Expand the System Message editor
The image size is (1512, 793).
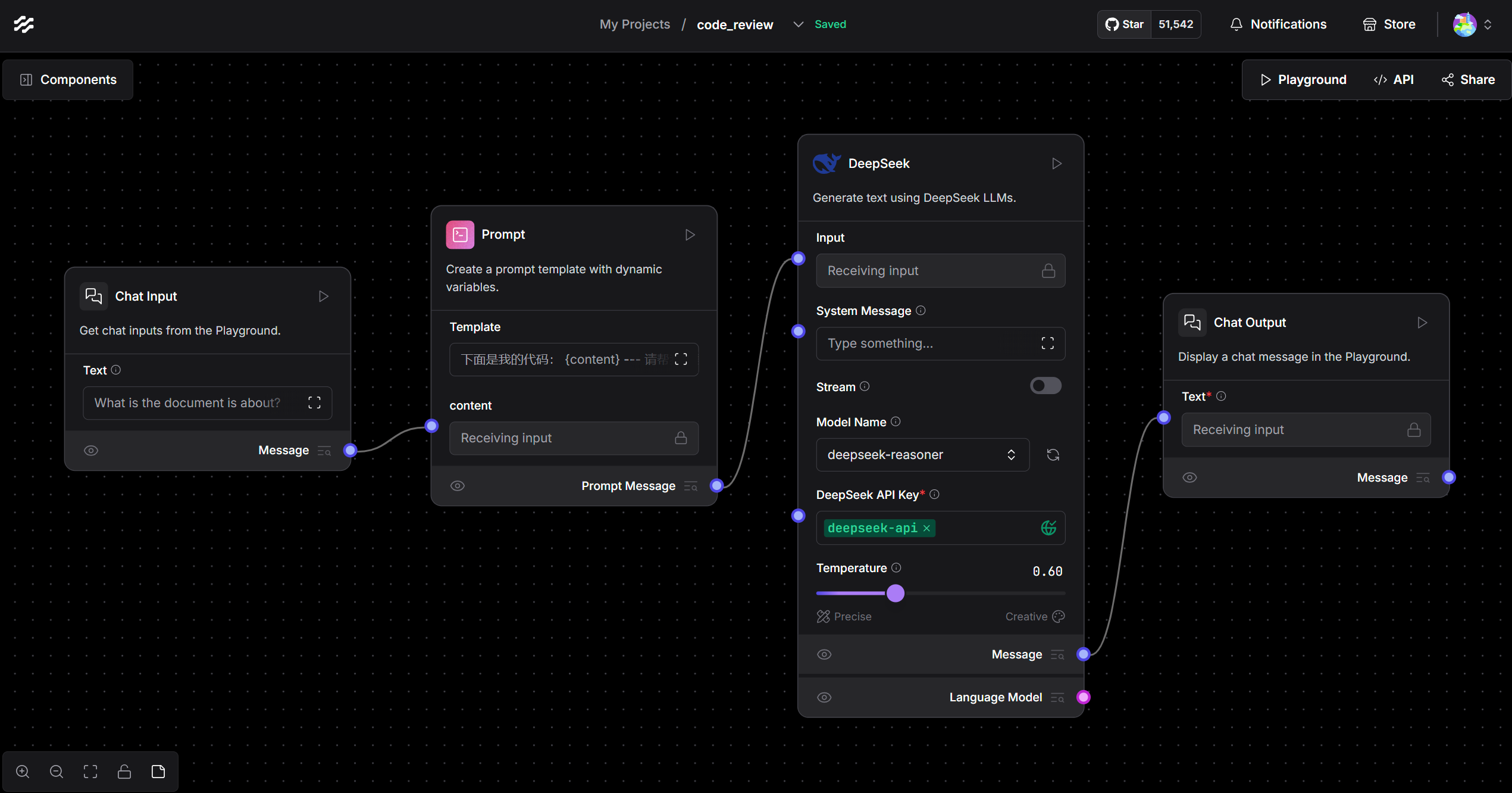click(1047, 344)
